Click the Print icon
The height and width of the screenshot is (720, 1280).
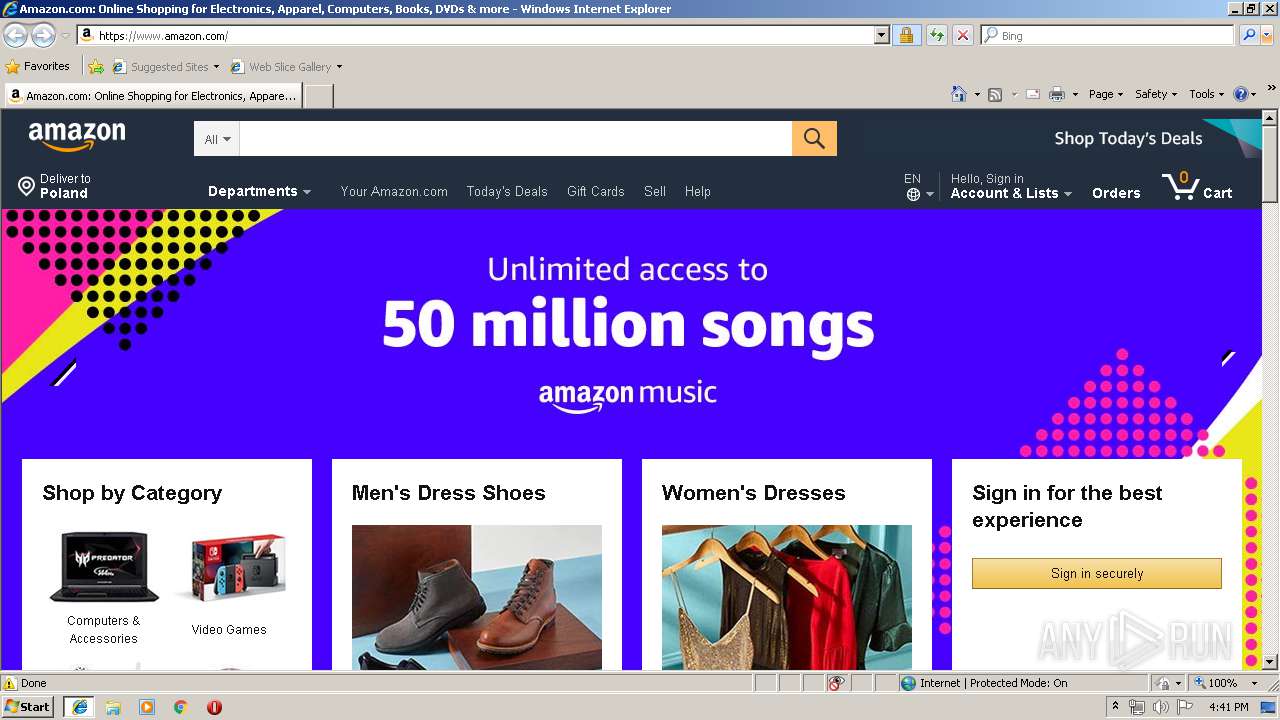pos(1057,94)
